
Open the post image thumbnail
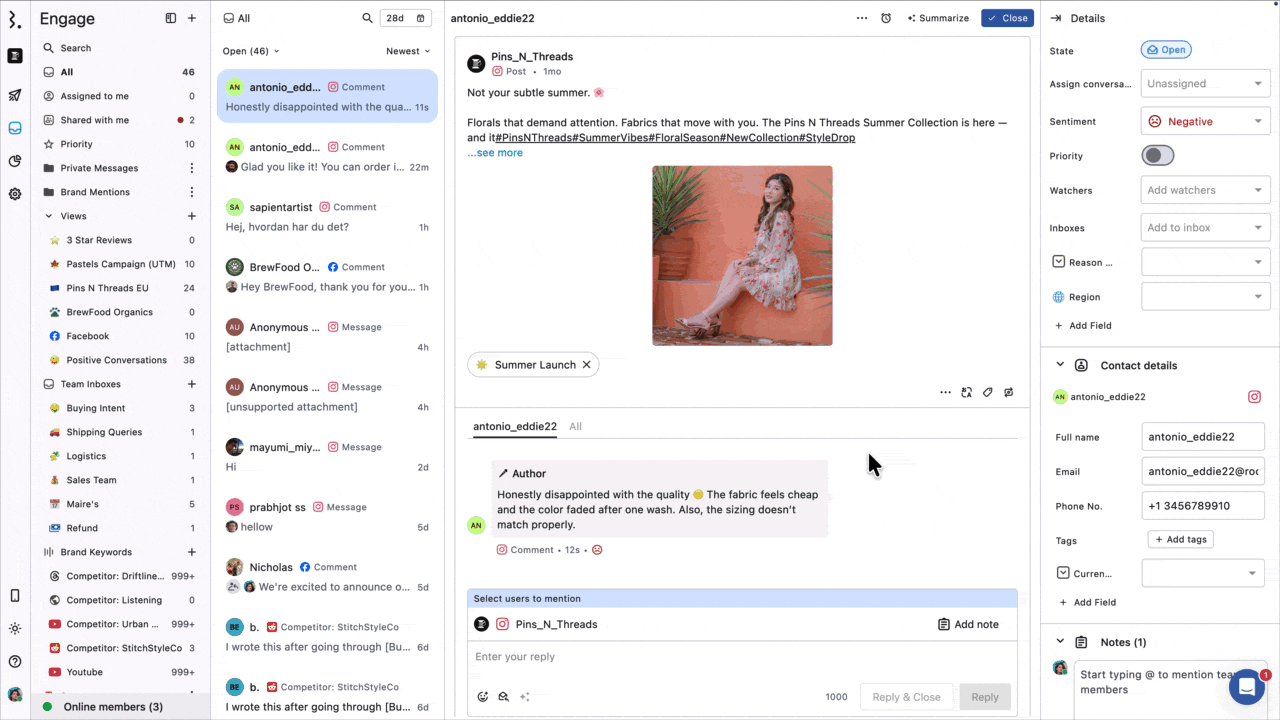click(x=742, y=256)
